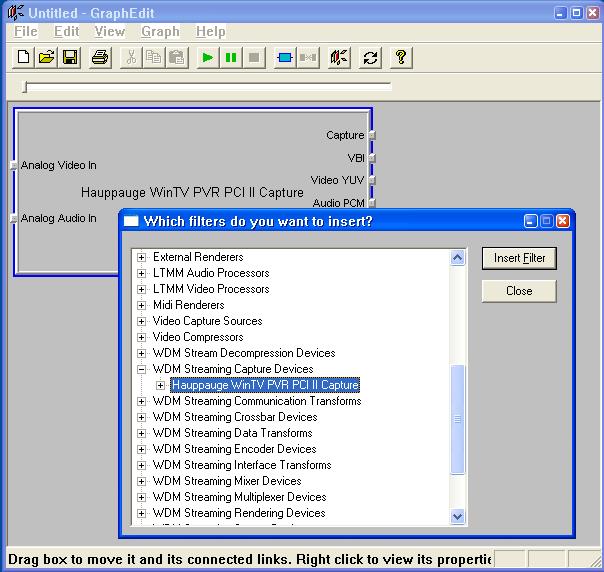Expand LTMM Video Processors category
The image size is (604, 572).
click(141, 289)
